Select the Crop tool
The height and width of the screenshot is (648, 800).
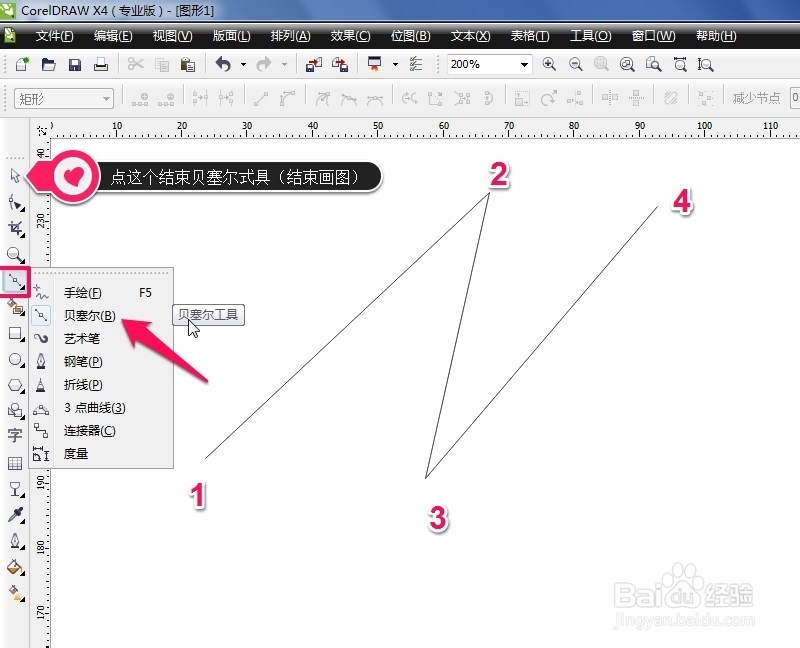(15, 228)
